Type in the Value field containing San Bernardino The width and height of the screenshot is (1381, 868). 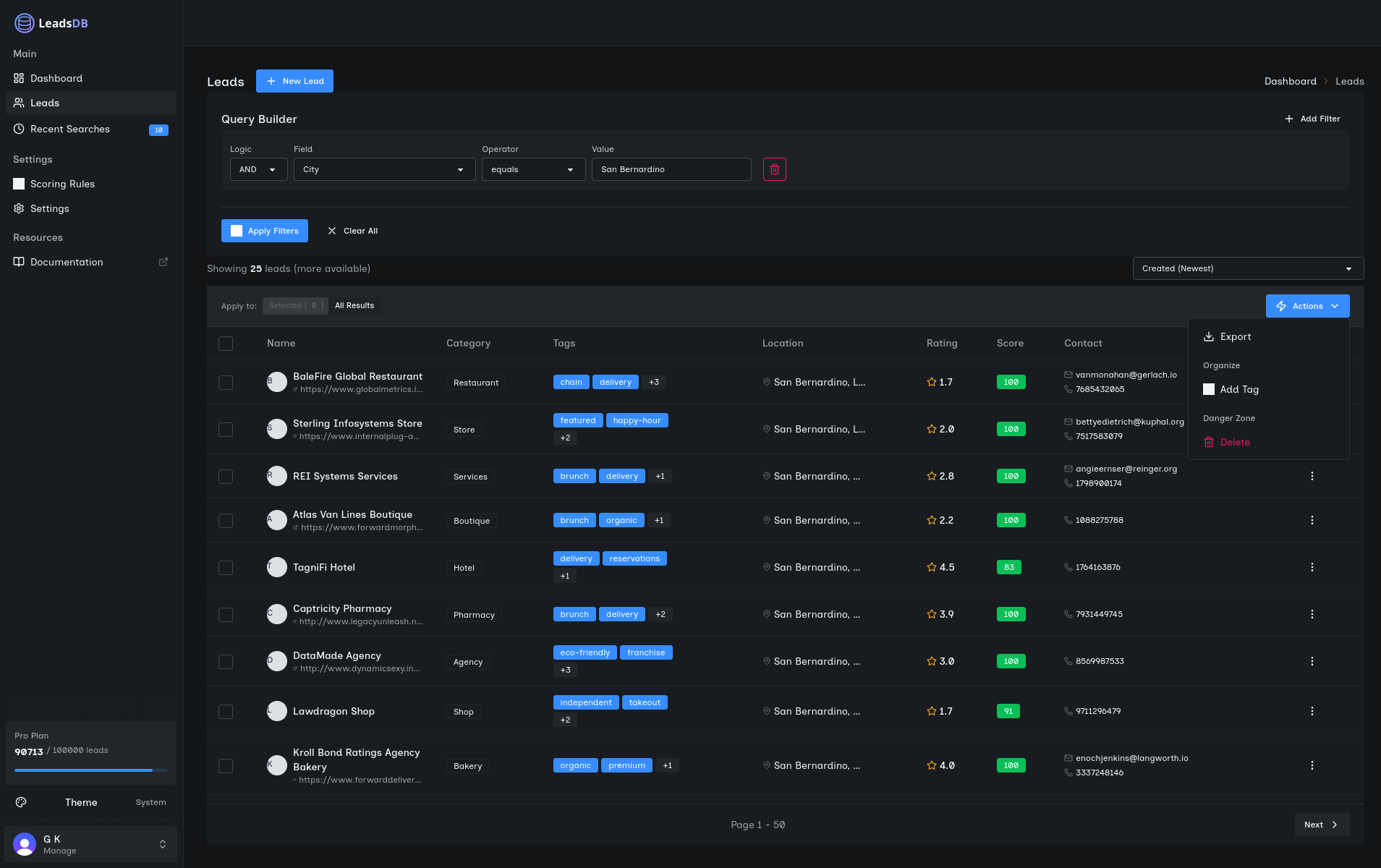click(671, 169)
